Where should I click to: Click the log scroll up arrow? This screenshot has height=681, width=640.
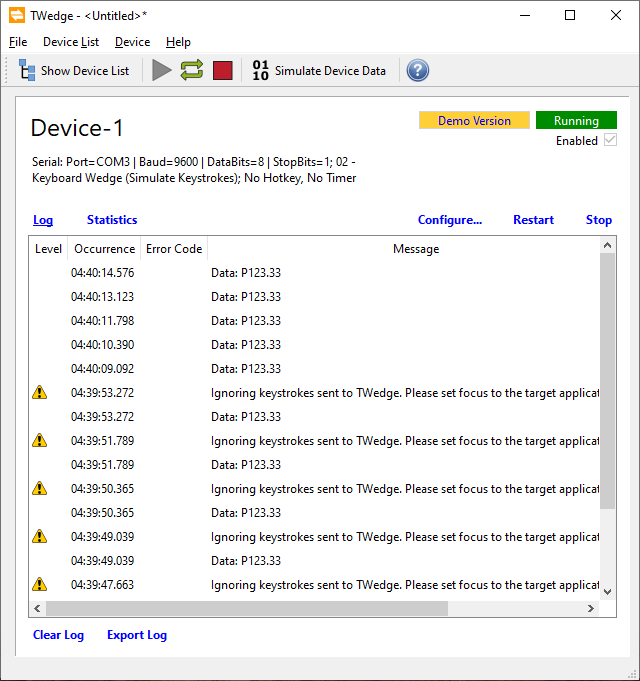pos(607,245)
